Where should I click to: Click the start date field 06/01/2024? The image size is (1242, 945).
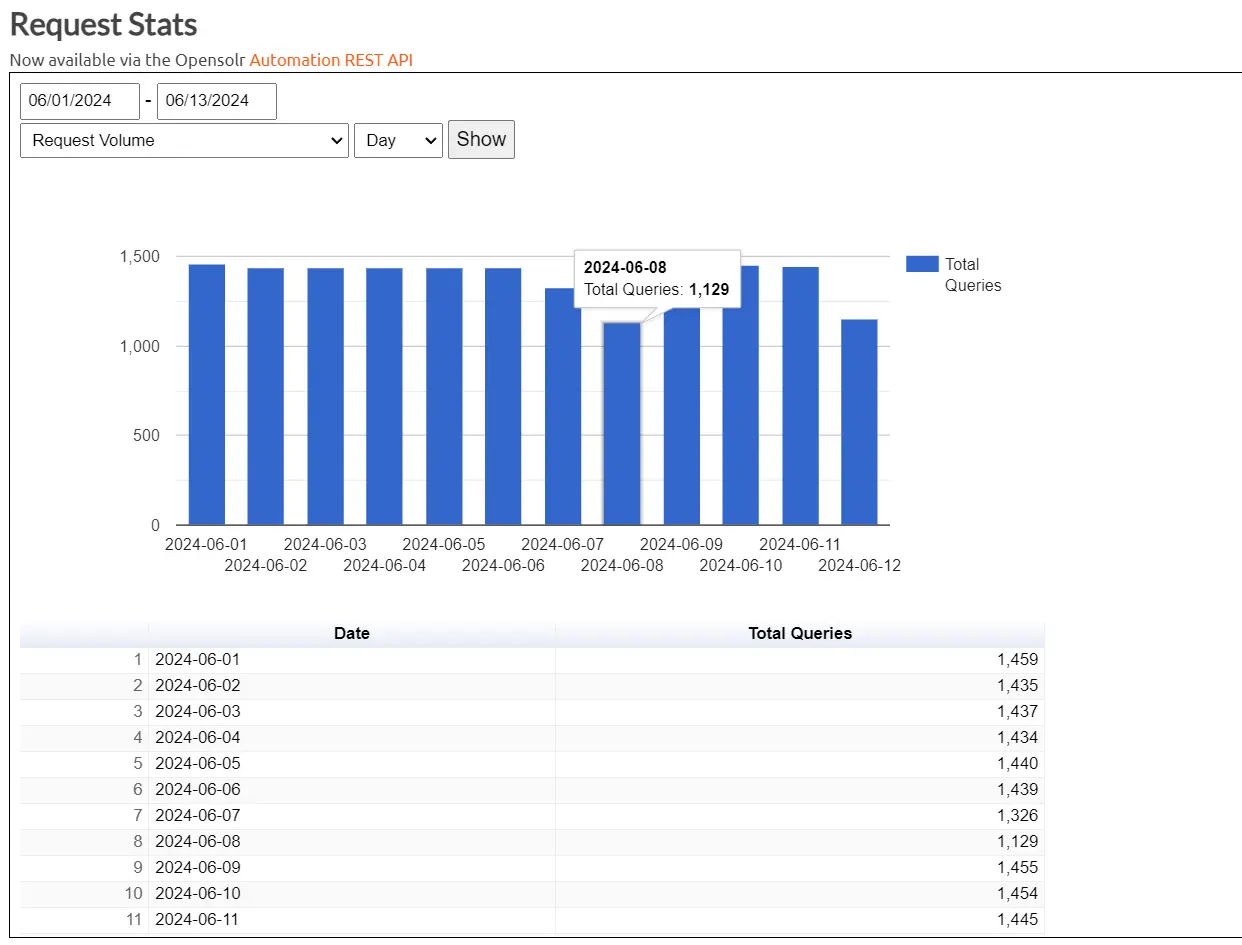(x=80, y=101)
